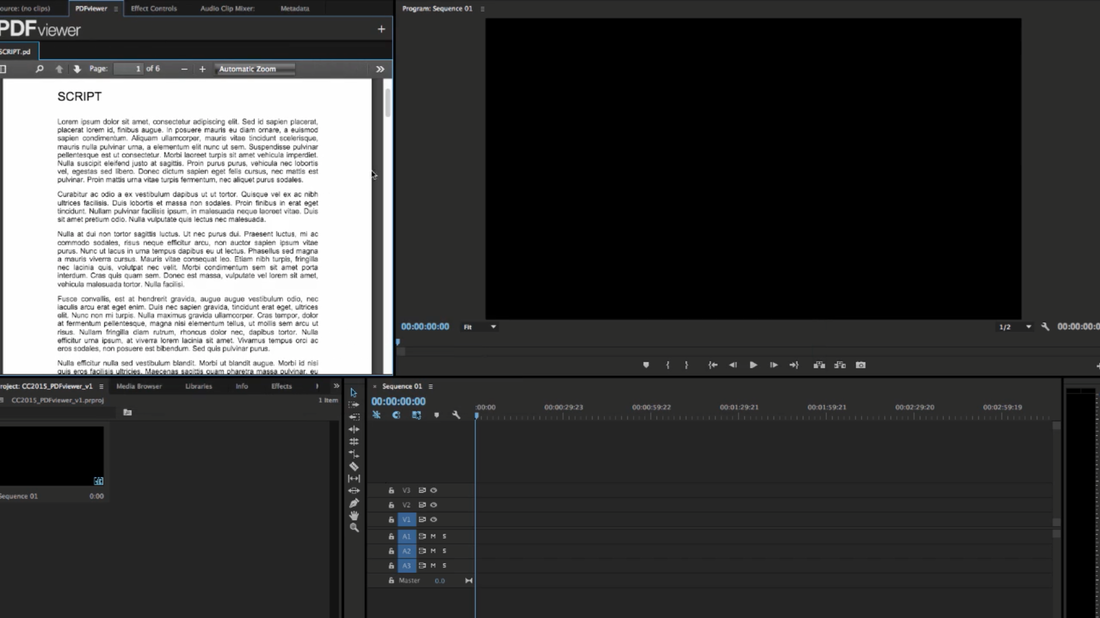This screenshot has width=1100, height=618.
Task: Switch to Effect Controls tab
Action: coord(154,8)
